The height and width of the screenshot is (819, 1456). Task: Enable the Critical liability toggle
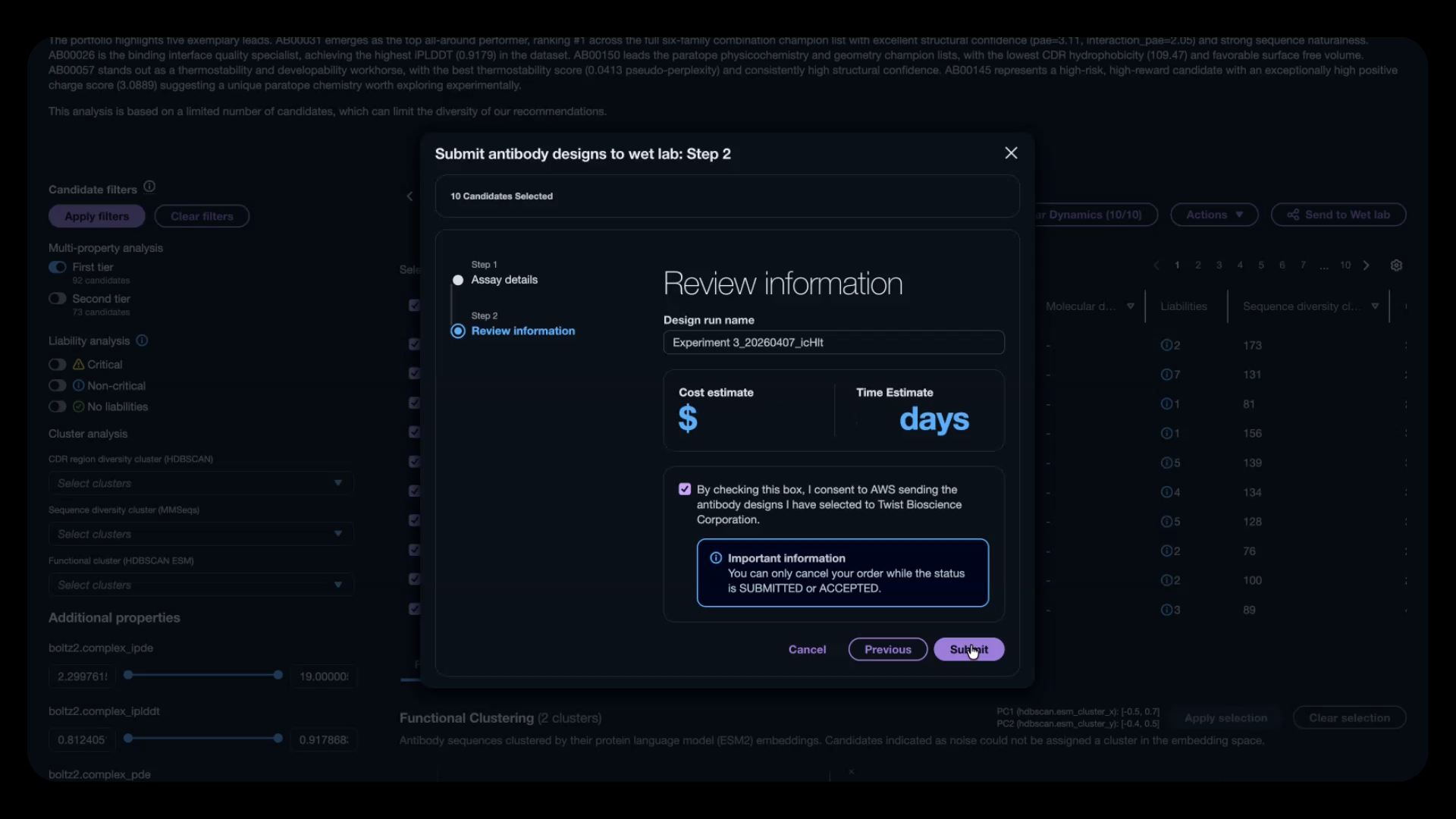tap(58, 365)
